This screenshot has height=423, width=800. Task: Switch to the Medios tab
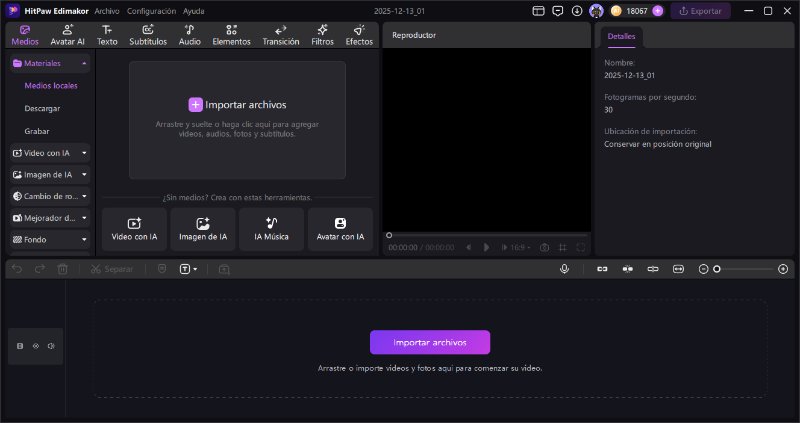[25, 35]
